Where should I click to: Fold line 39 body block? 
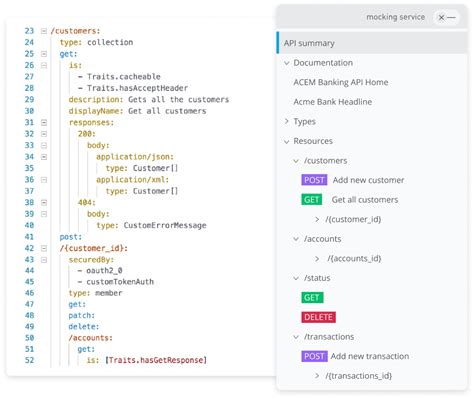[x=44, y=214]
